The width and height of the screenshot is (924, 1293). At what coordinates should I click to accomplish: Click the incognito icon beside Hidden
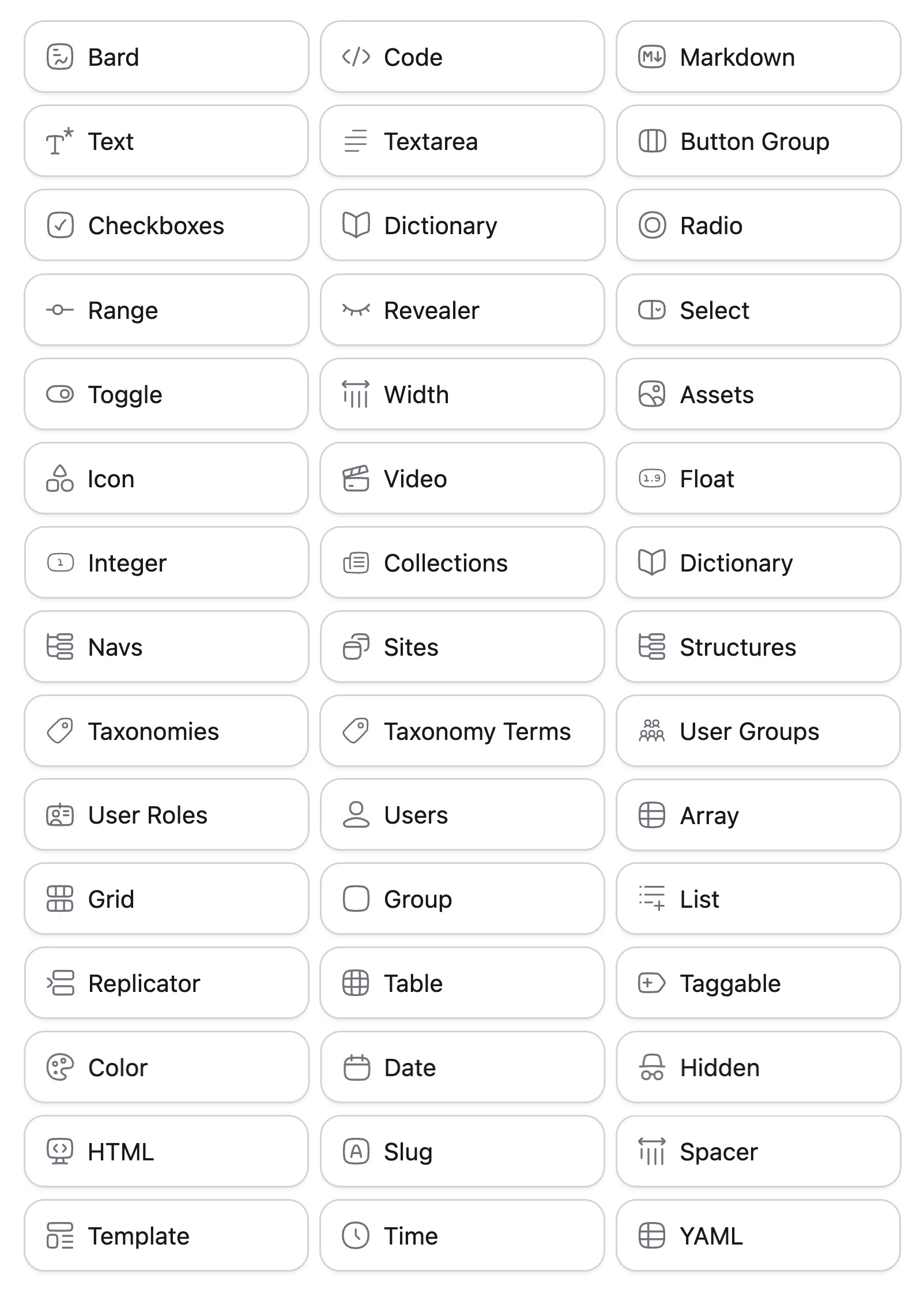click(652, 1068)
